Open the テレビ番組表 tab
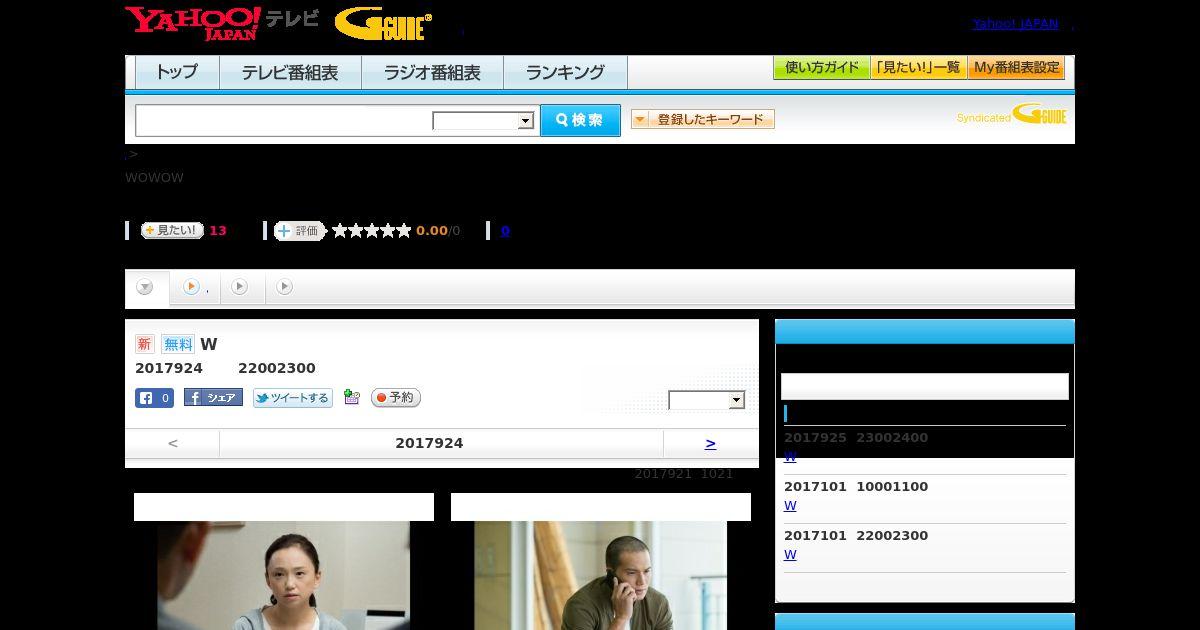 [x=290, y=72]
